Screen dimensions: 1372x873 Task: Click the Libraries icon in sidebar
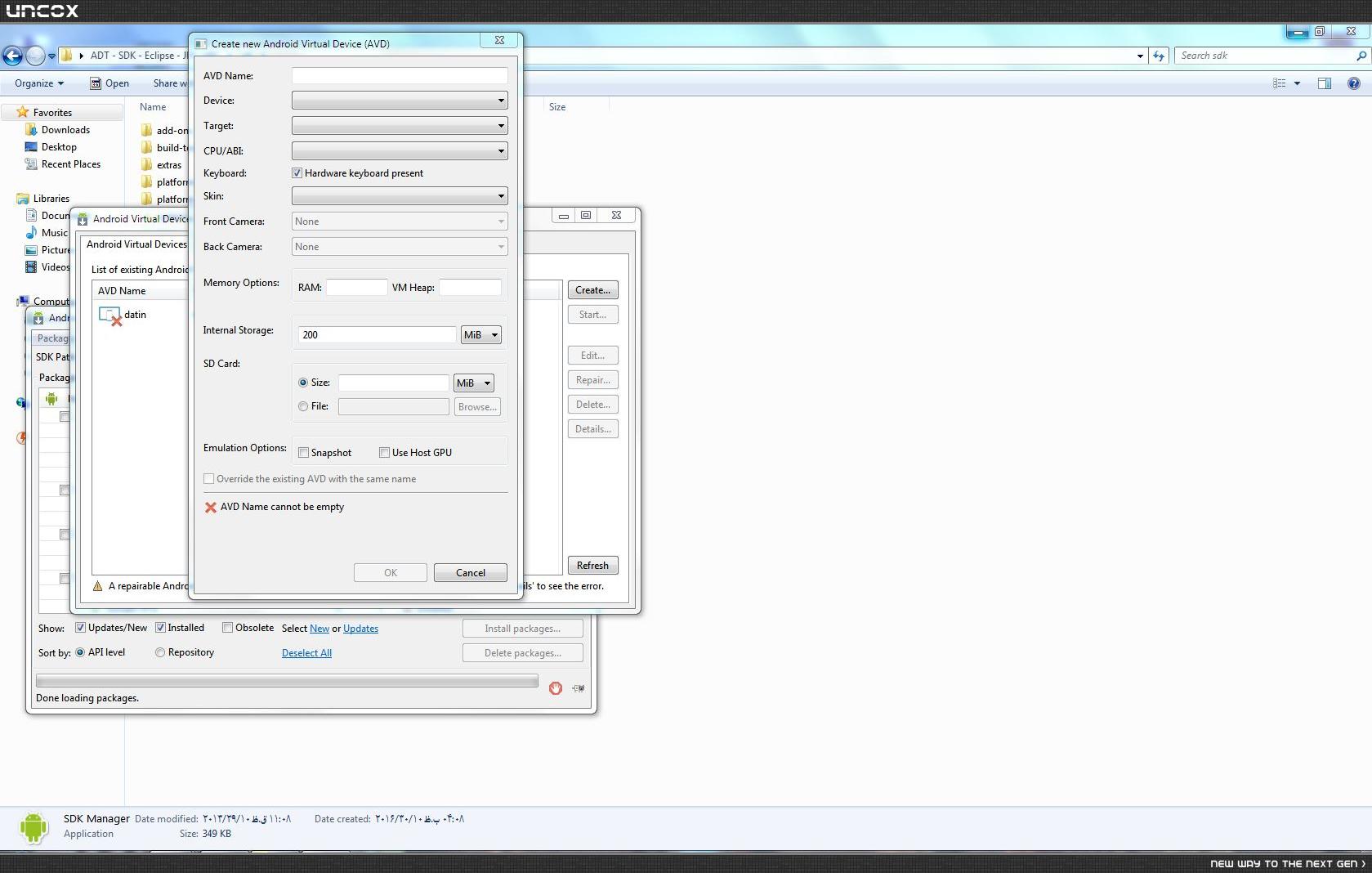tap(23, 198)
